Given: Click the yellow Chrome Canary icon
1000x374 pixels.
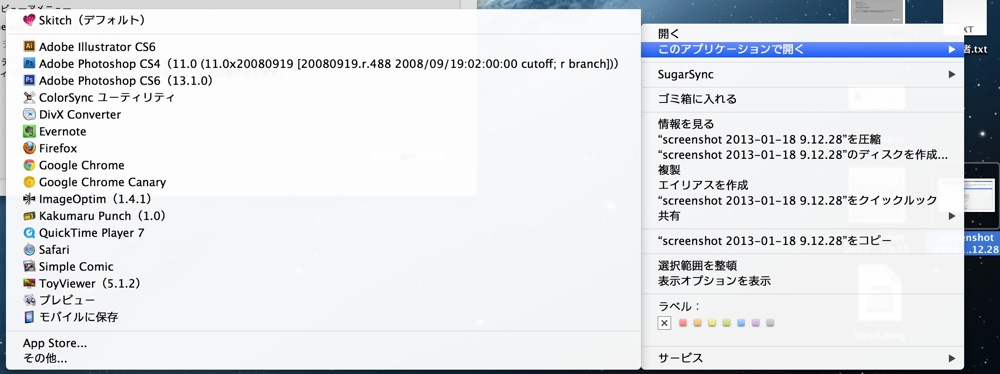Looking at the screenshot, I should pyautogui.click(x=29, y=182).
